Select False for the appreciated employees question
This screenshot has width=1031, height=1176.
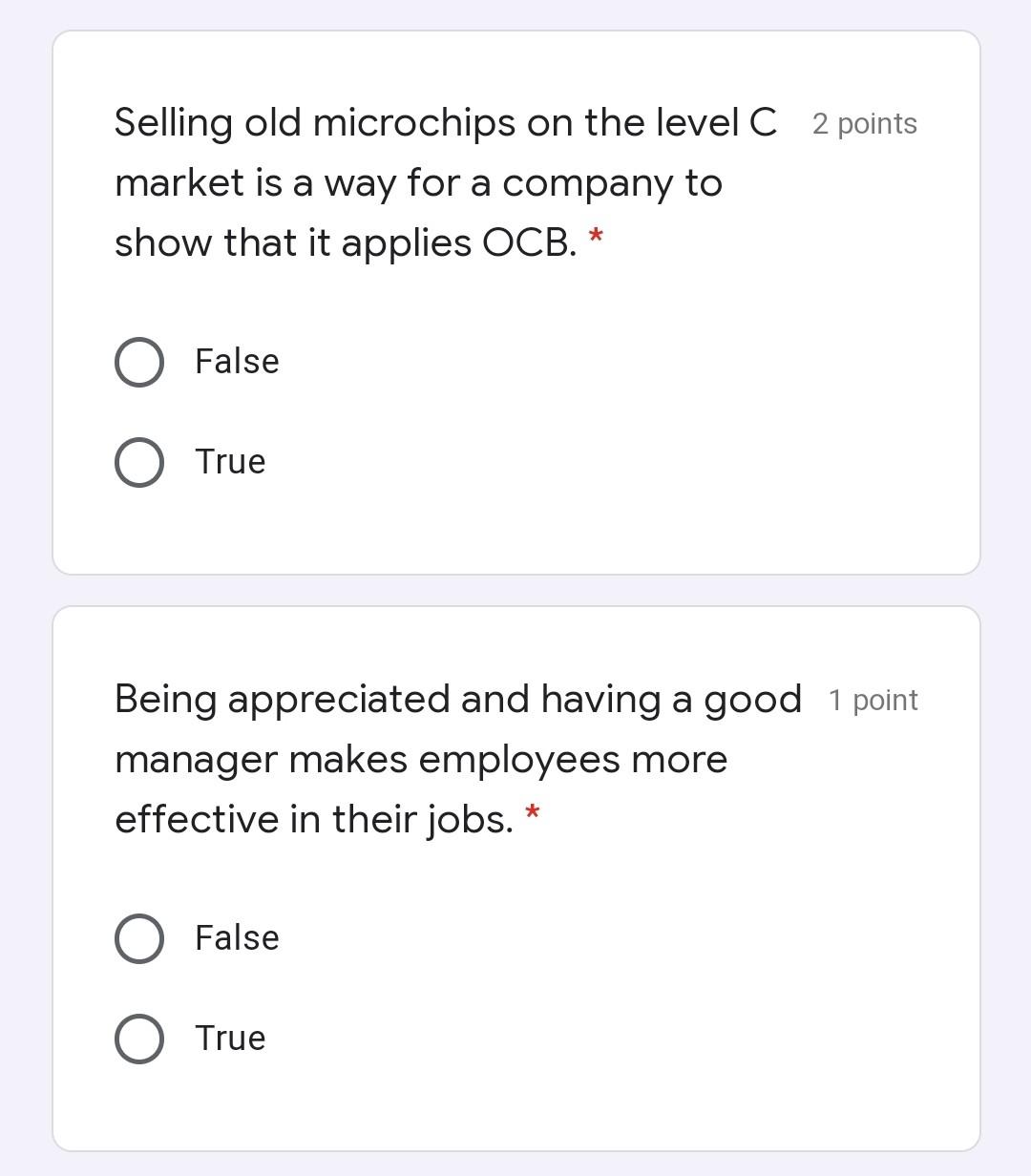point(138,938)
